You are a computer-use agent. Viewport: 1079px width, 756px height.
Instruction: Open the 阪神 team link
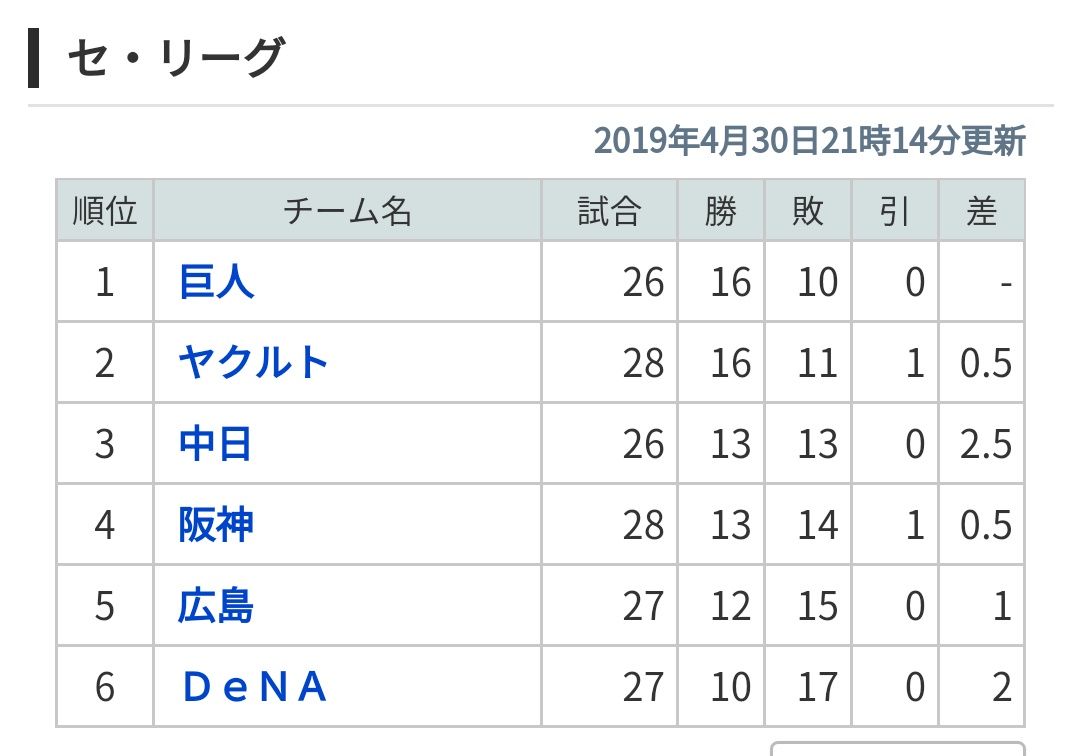pos(216,525)
